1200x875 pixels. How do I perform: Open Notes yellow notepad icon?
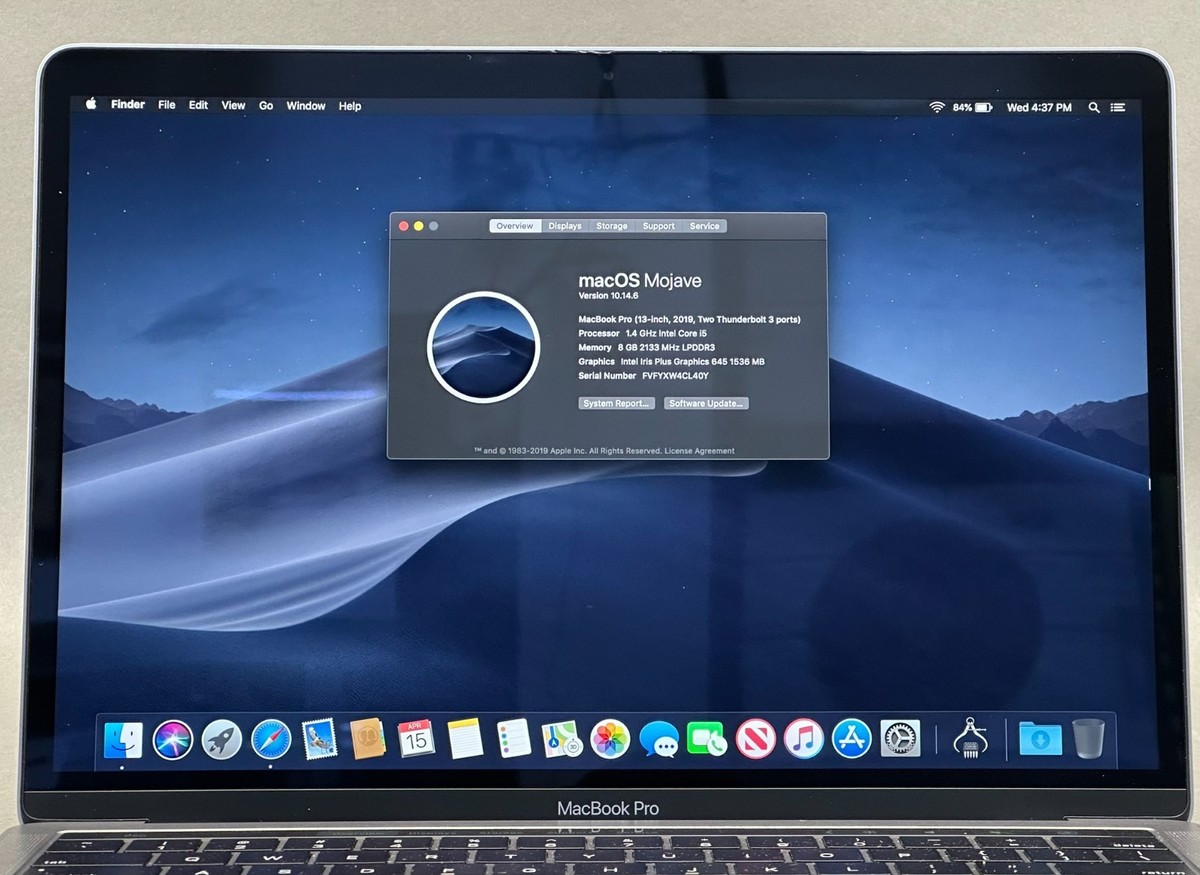[465, 739]
